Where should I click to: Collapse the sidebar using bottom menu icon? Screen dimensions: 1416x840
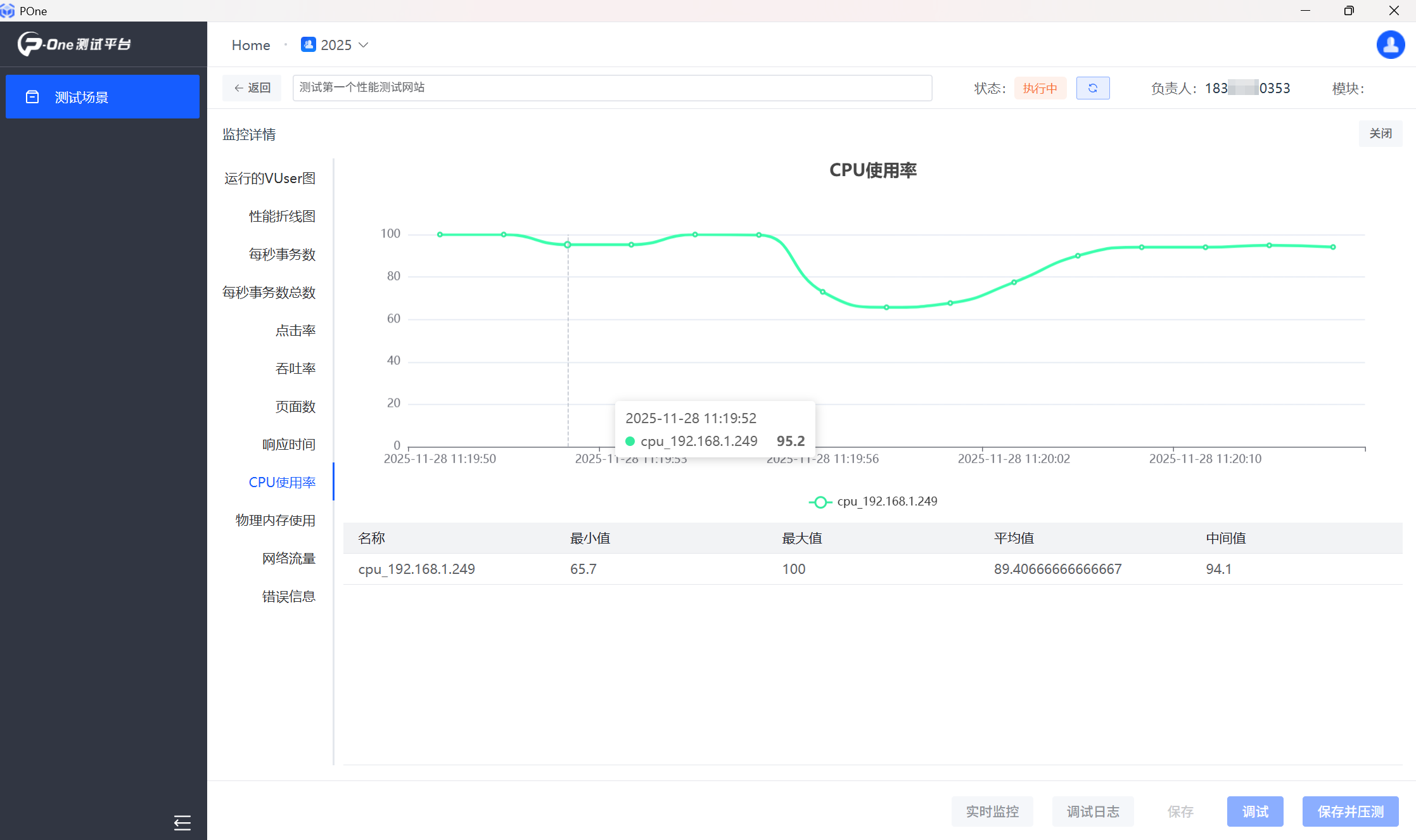(182, 822)
